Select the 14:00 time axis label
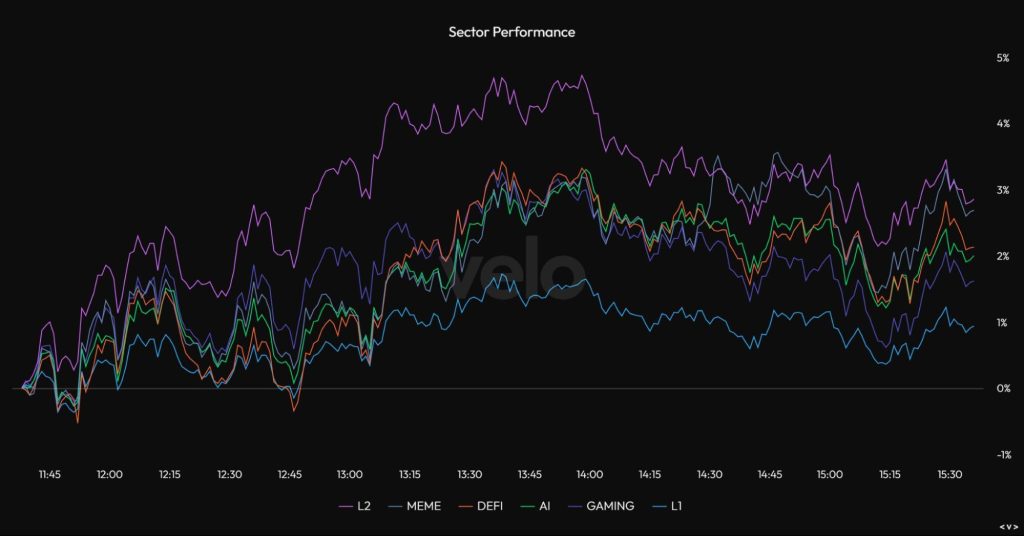 click(590, 475)
